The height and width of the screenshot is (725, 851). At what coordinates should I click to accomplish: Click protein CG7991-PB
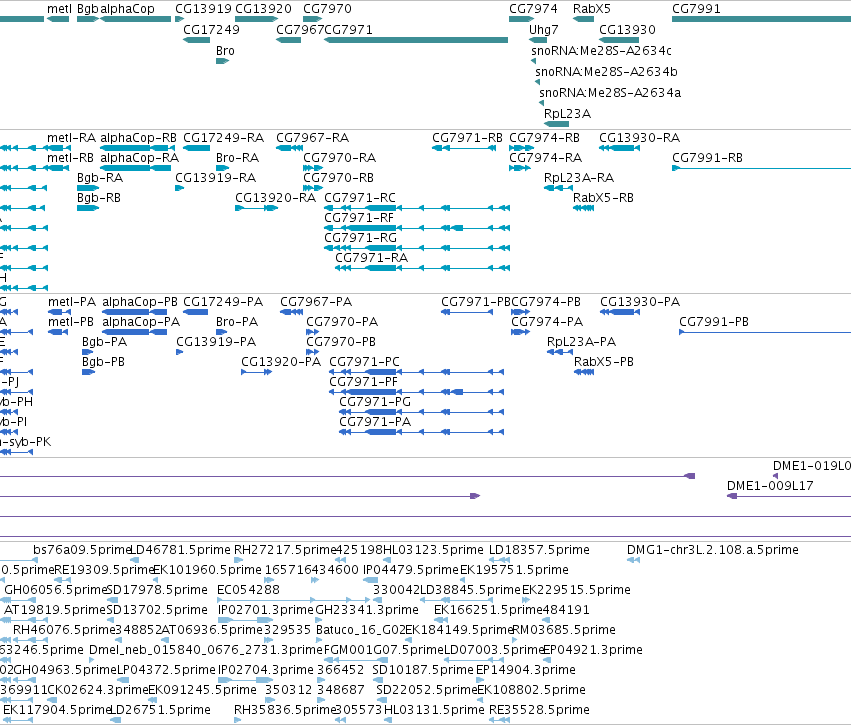(765, 332)
